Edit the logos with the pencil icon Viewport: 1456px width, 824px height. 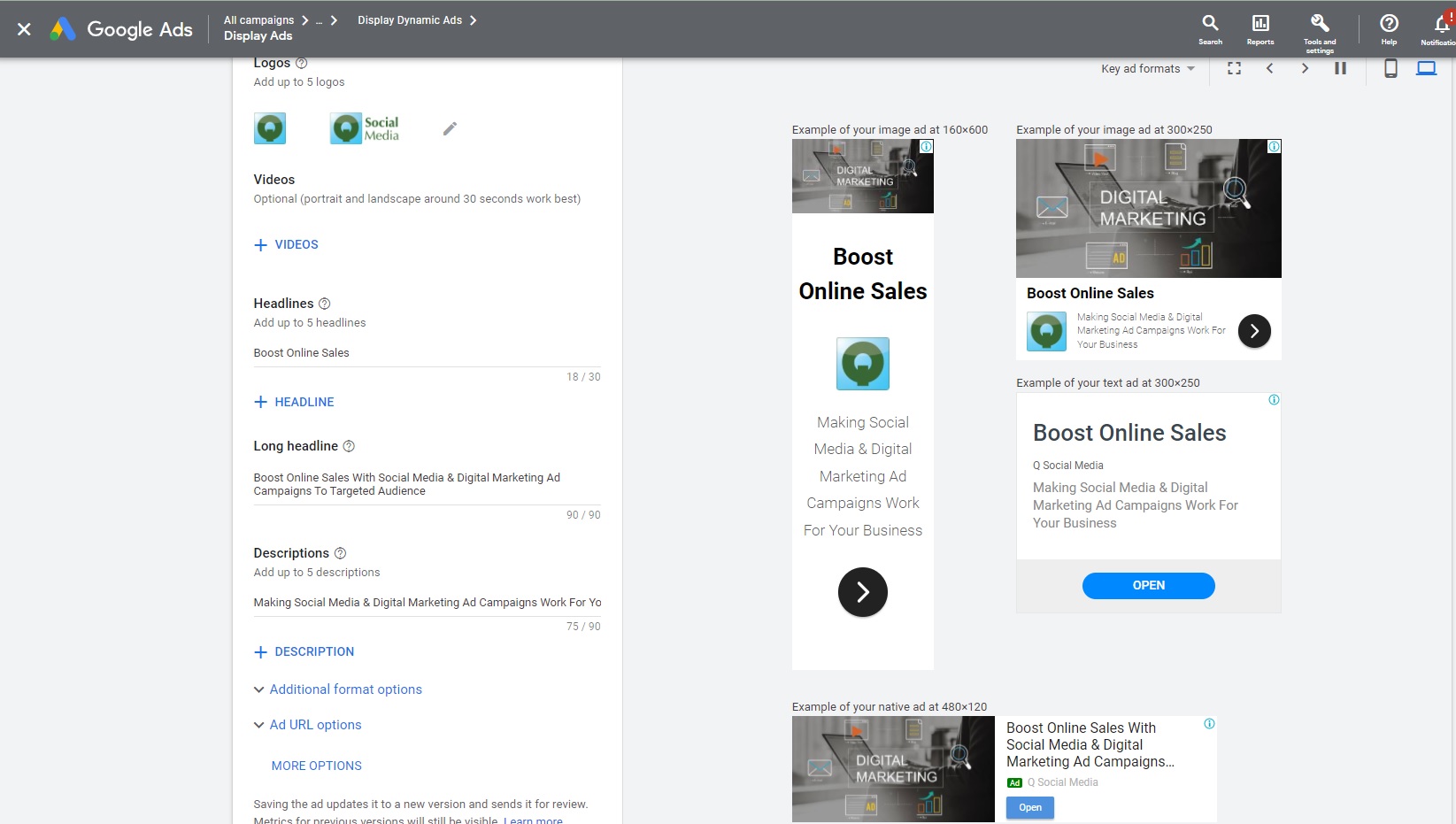tap(450, 128)
